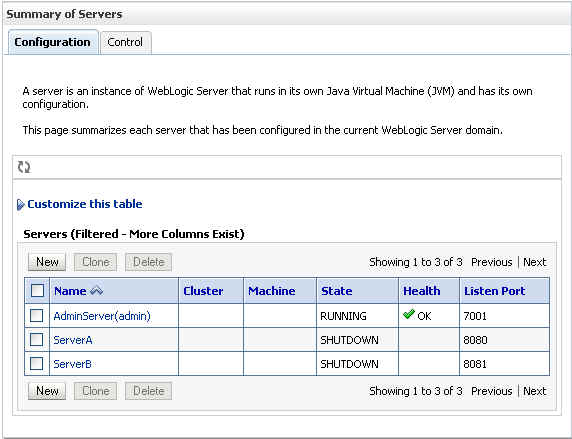Open the ServerA link
Screen dimensions: 572x439
[73, 340]
